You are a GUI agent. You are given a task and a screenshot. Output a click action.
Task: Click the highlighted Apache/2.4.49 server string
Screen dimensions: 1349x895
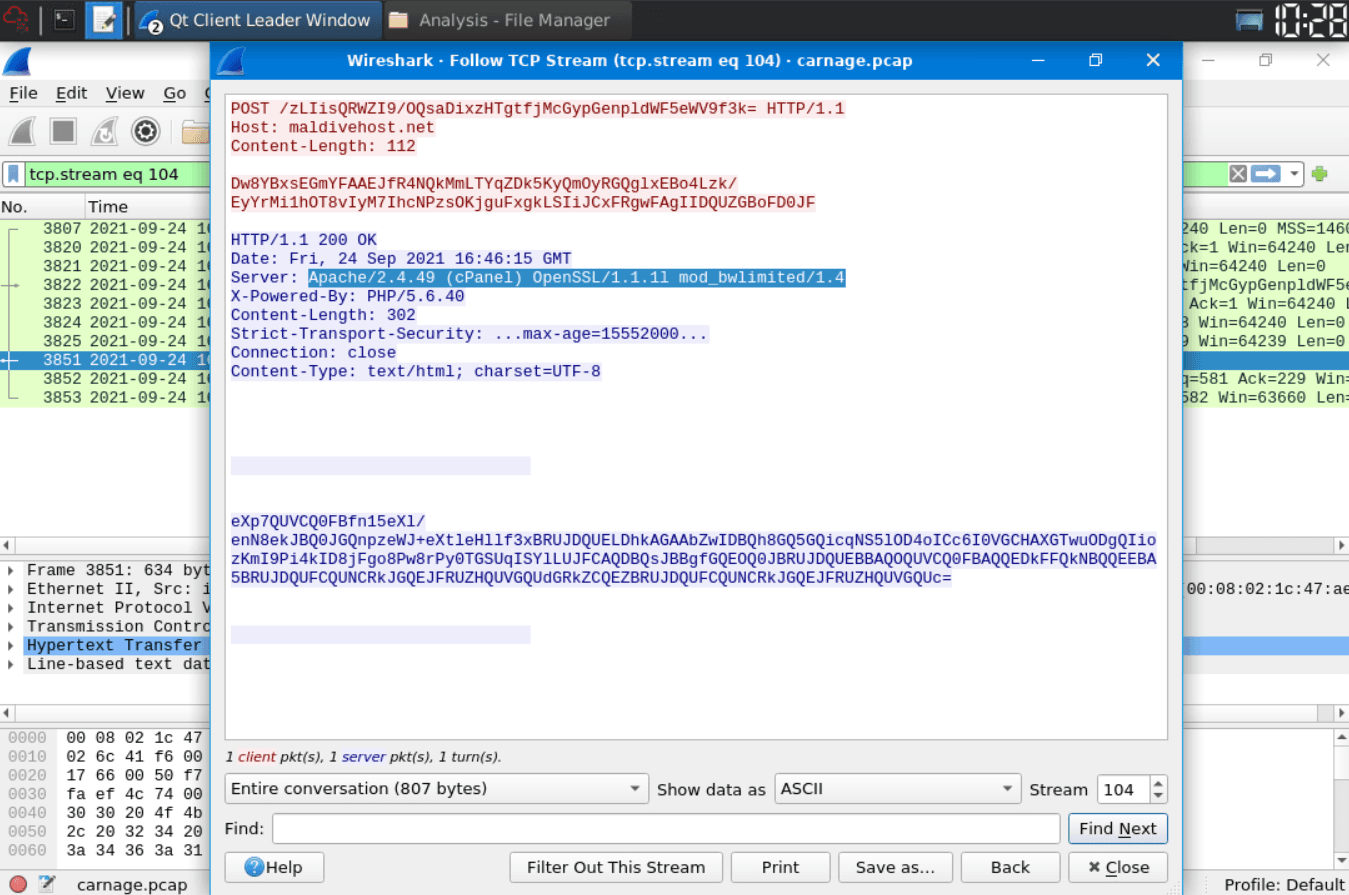pos(577,277)
